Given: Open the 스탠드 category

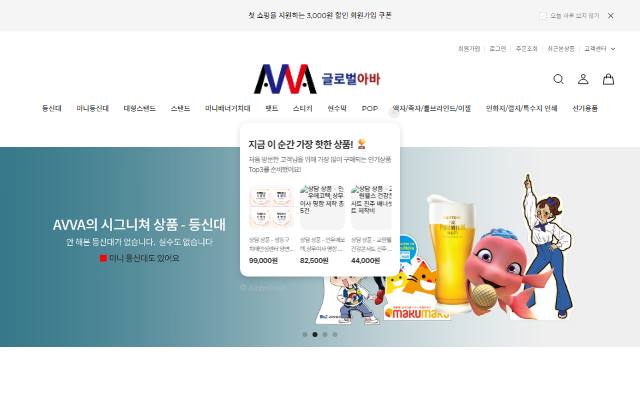Looking at the screenshot, I should pyautogui.click(x=180, y=108).
